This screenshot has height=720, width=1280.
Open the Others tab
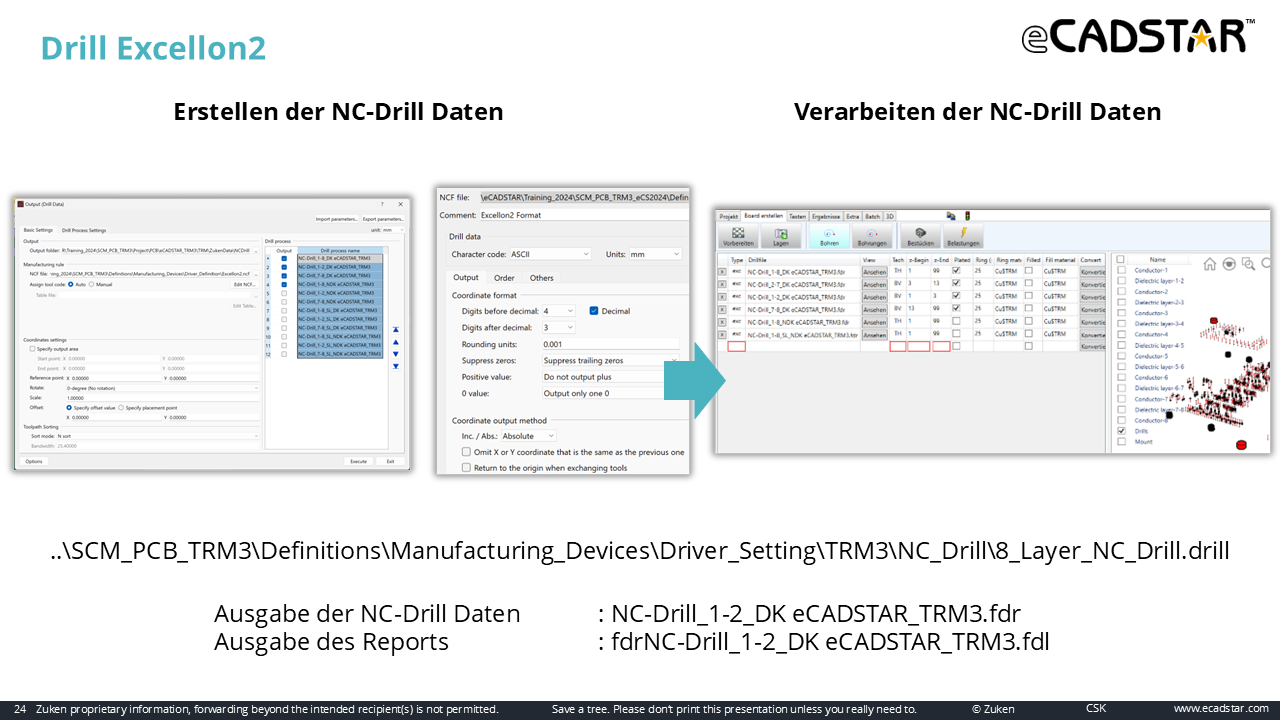(541, 278)
